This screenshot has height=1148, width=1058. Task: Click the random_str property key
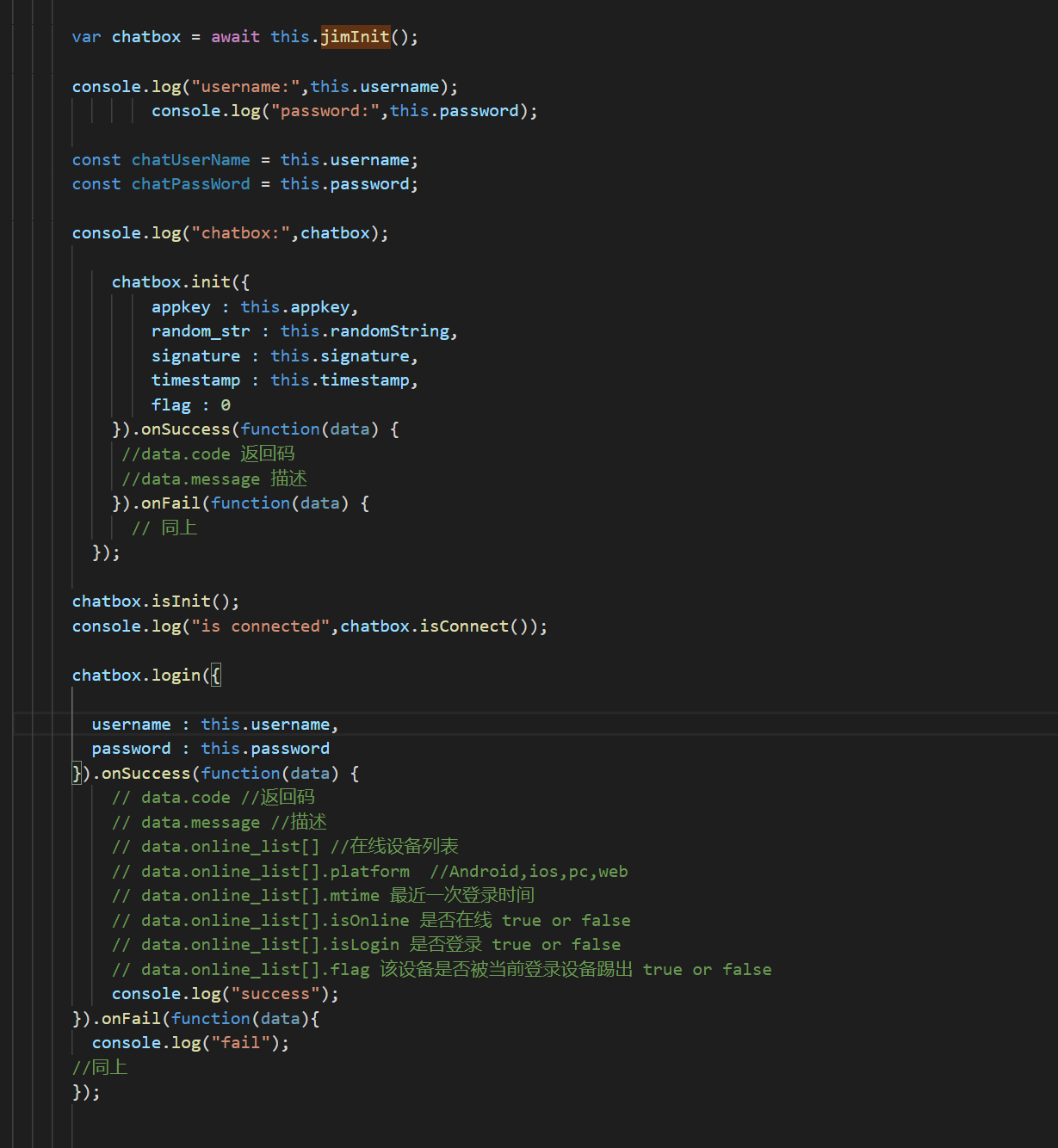click(201, 331)
